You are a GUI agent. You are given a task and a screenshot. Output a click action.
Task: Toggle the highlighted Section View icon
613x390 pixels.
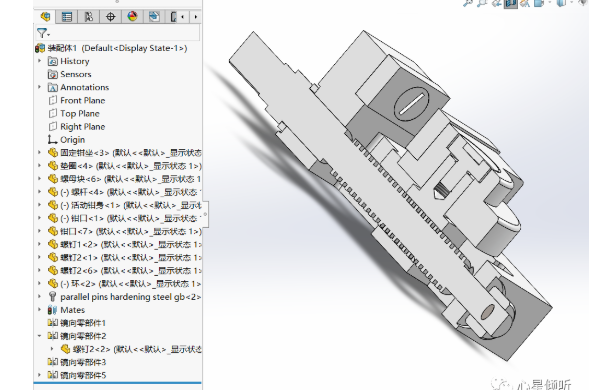pyautogui.click(x=510, y=4)
